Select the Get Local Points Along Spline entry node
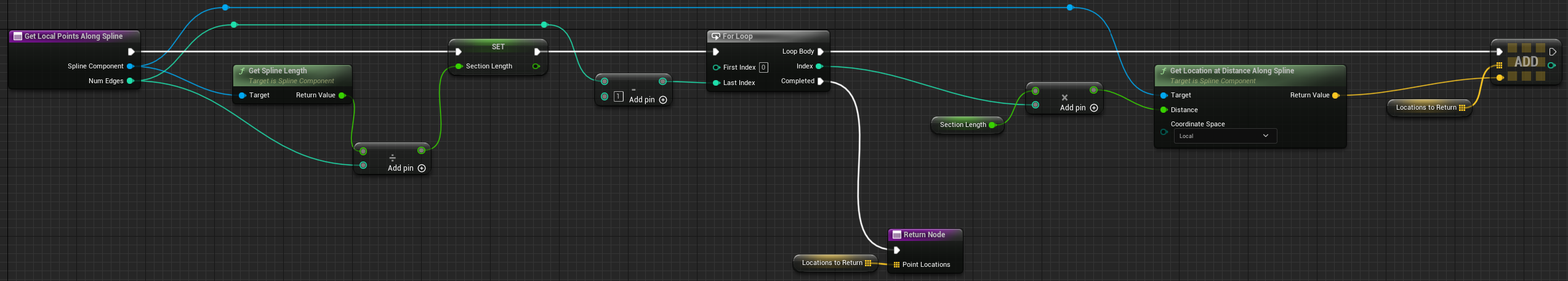 (x=73, y=36)
